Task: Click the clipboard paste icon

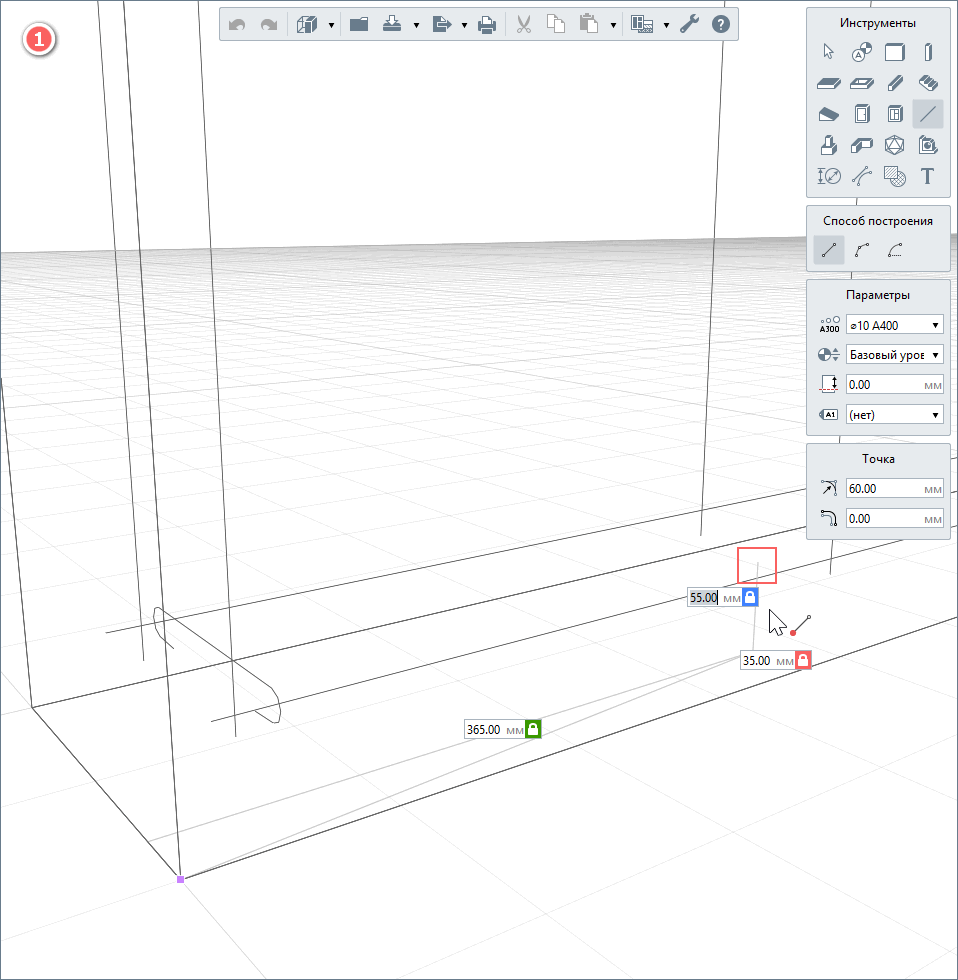Action: pyautogui.click(x=589, y=24)
